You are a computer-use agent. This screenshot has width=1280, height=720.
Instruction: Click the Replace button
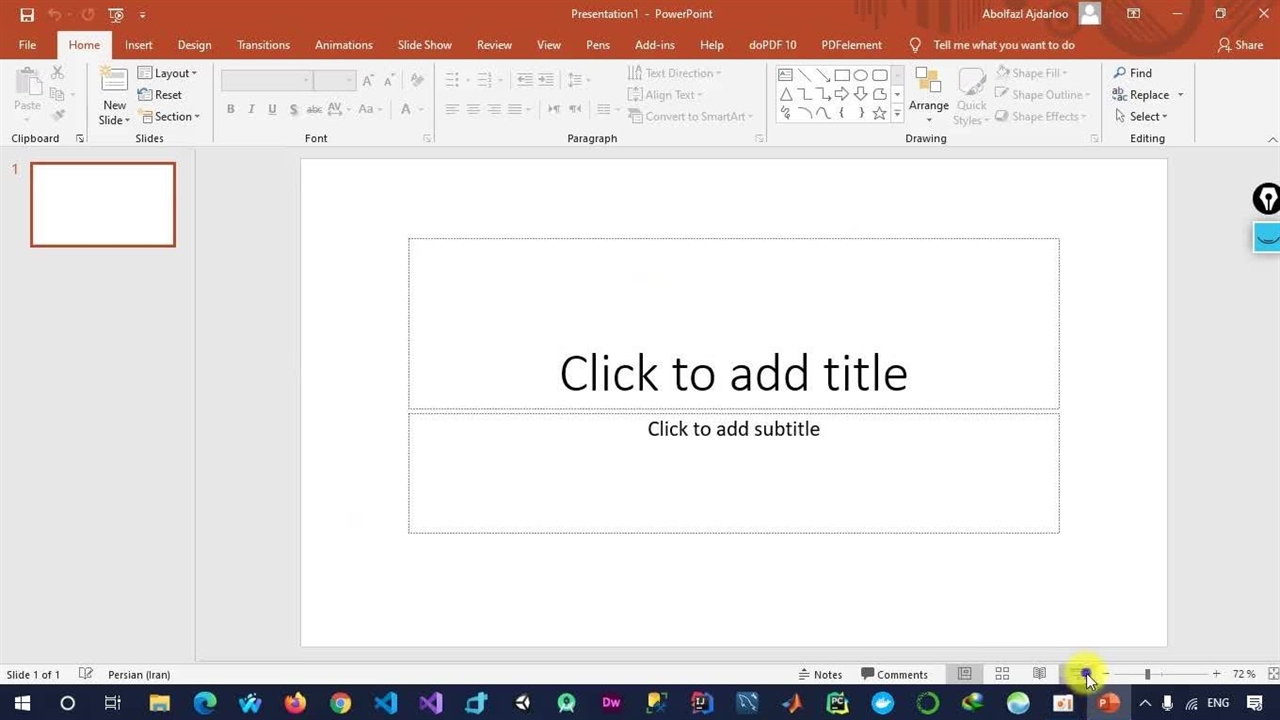(x=1148, y=95)
